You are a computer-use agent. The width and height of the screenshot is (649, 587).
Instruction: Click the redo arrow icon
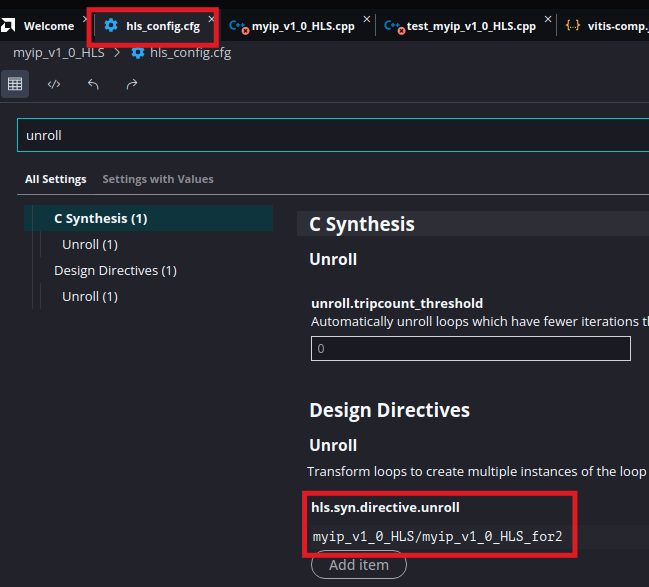[132, 84]
